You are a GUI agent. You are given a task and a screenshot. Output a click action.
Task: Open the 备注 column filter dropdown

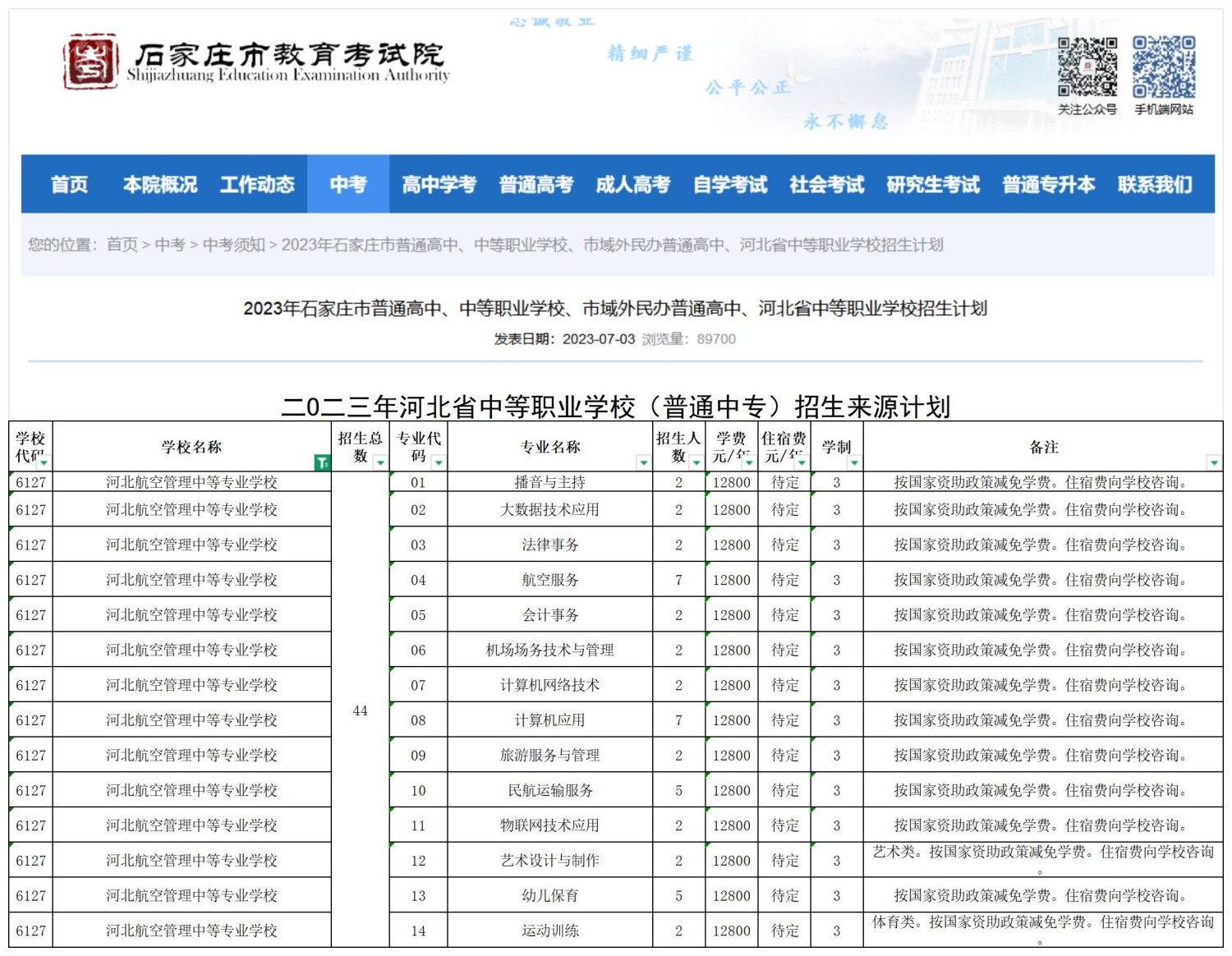point(1215,463)
